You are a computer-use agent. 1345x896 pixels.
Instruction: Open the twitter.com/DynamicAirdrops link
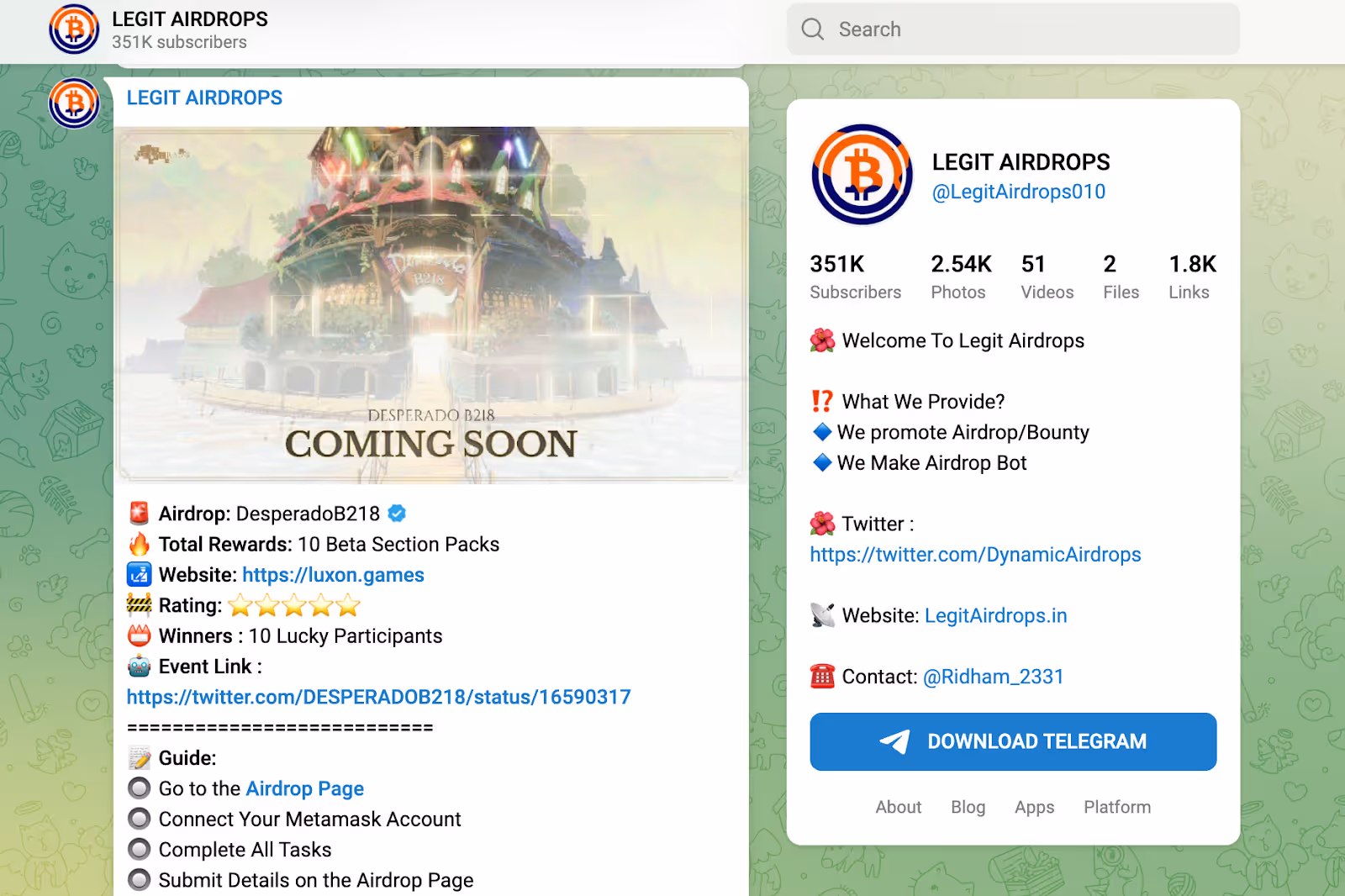tap(975, 555)
